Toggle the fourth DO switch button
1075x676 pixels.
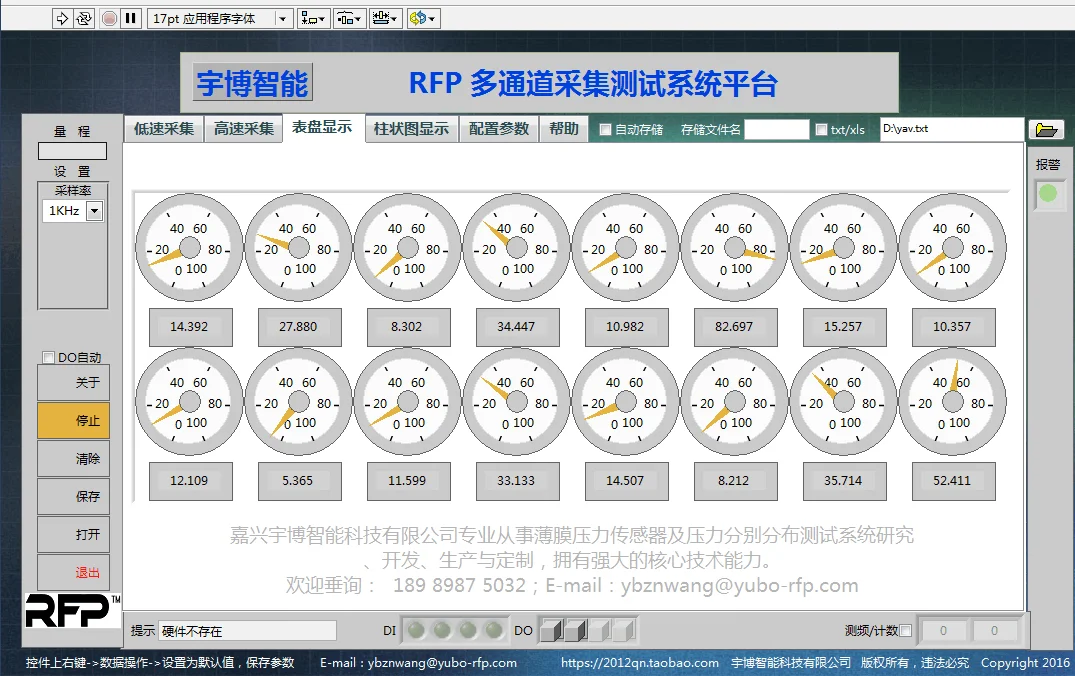(624, 630)
